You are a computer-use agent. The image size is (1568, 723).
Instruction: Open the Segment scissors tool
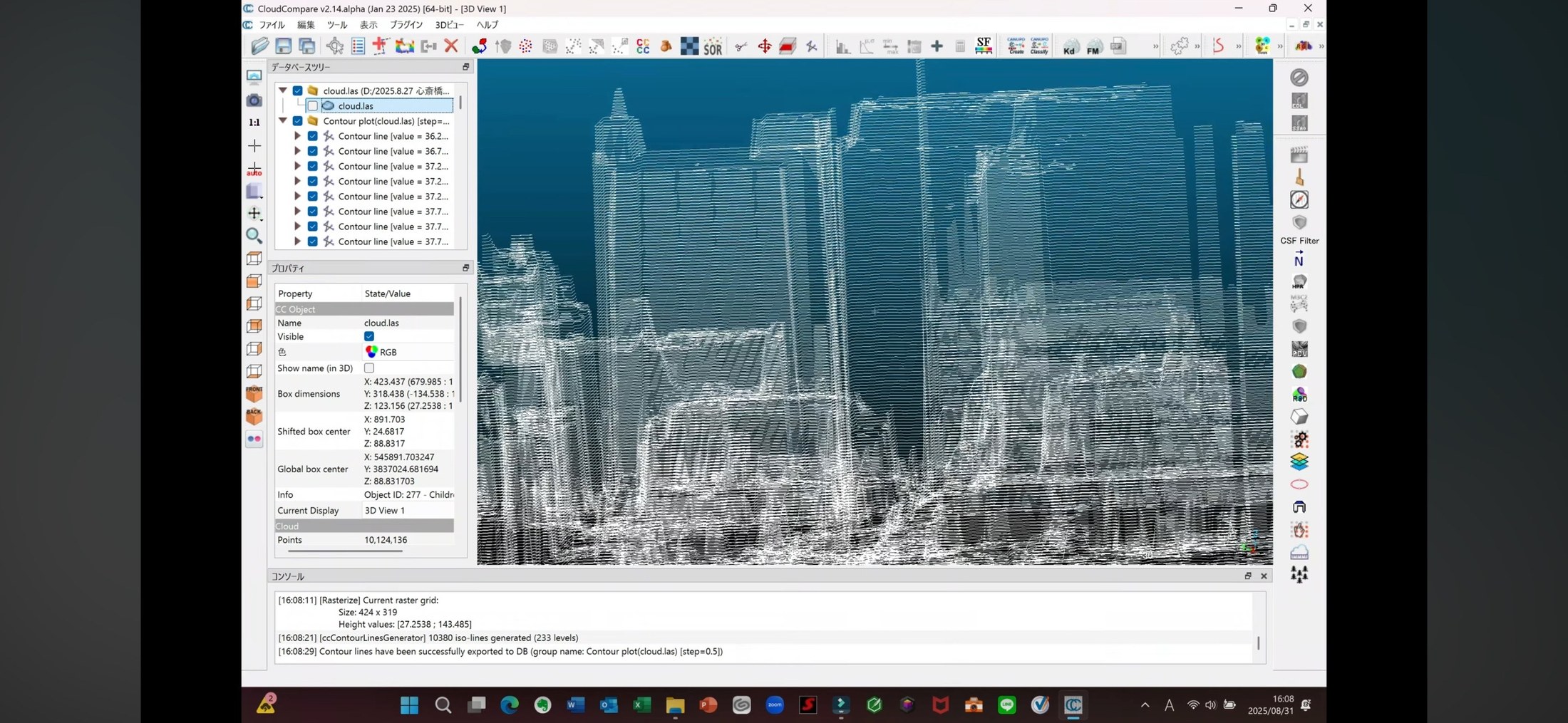pyautogui.click(x=741, y=46)
